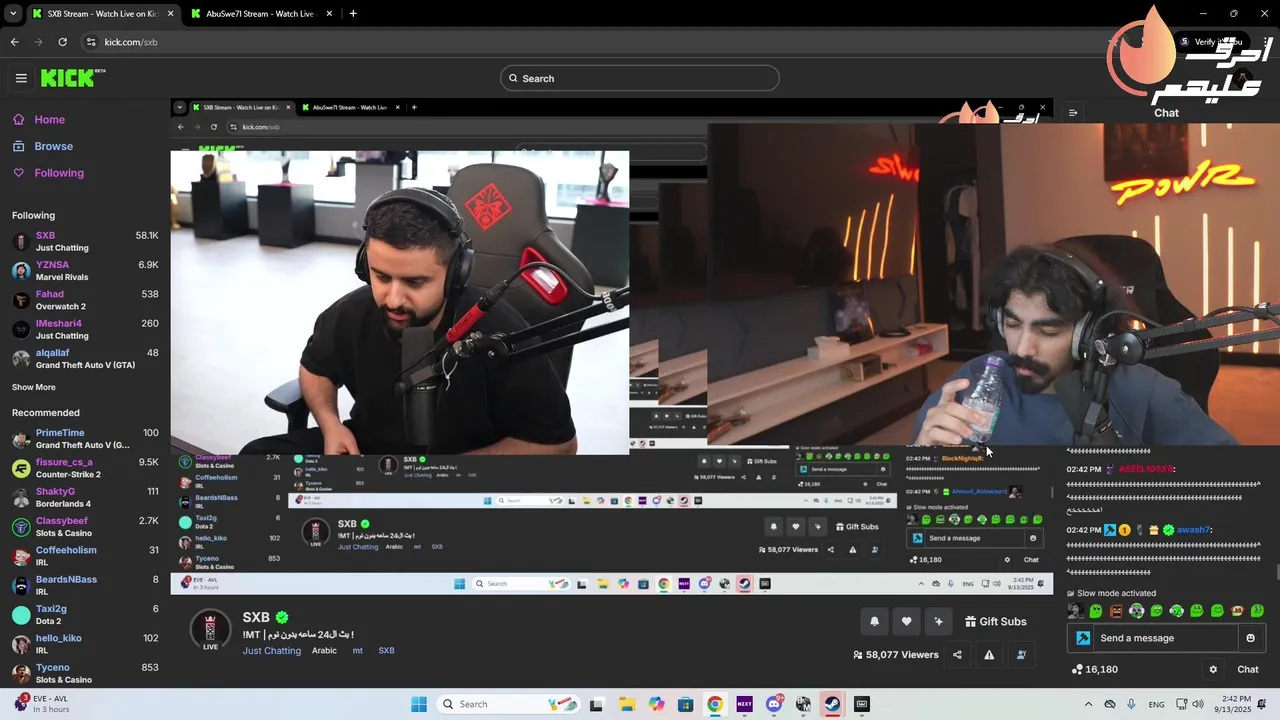Open File Explorer from the taskbar
The image size is (1280, 720).
coord(626,704)
